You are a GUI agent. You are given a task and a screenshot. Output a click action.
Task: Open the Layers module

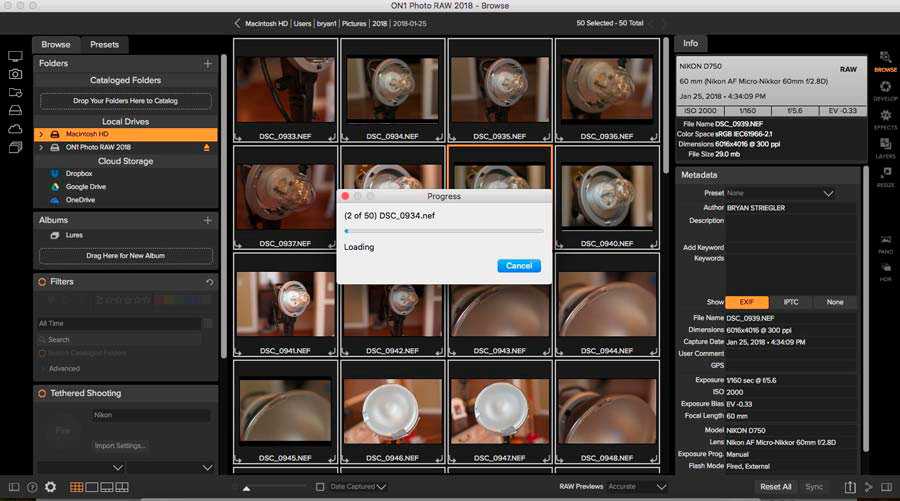(x=885, y=148)
